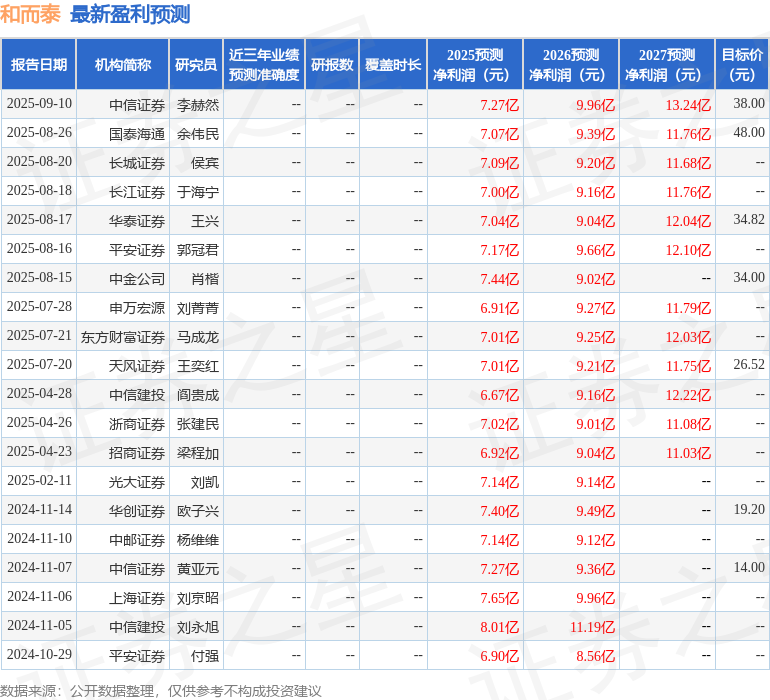The height and width of the screenshot is (700, 770).
Task: Click the 覆盖时长 column header
Action: tap(393, 64)
